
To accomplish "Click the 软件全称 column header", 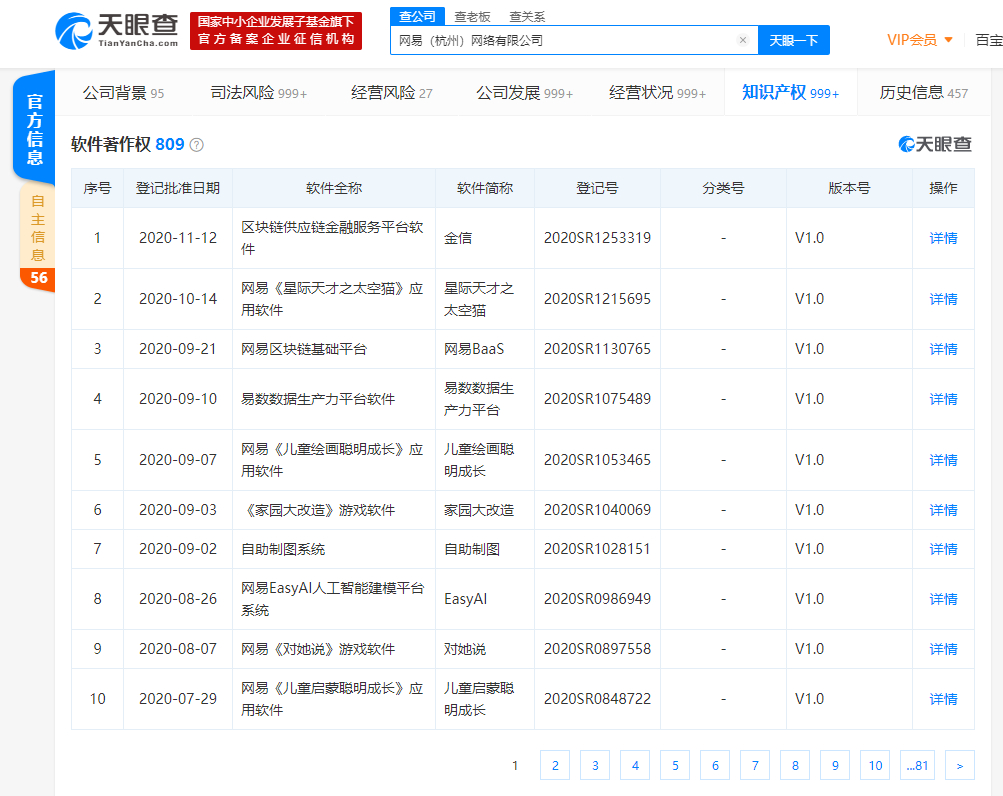I will coord(334,188).
